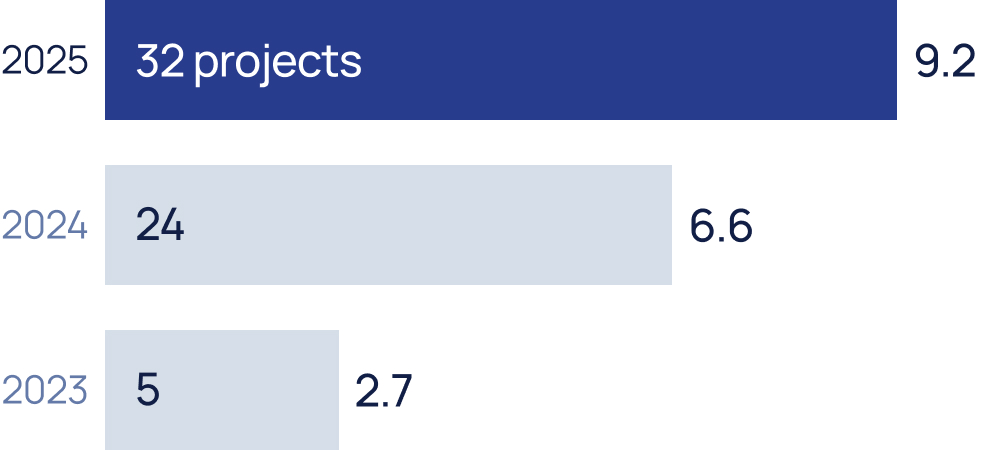Screen dimensions: 987x450
Task: Click the number 32 in the blue bar
Action: pyautogui.click(x=160, y=62)
